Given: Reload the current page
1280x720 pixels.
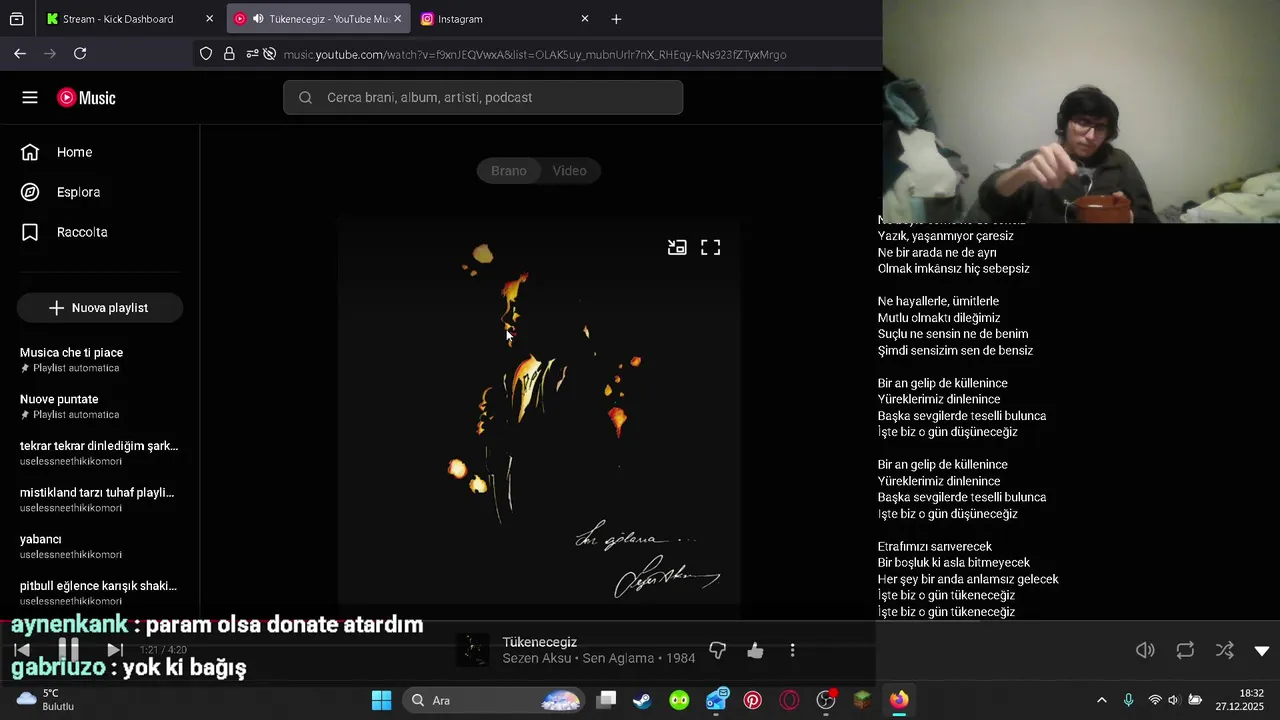Looking at the screenshot, I should click(80, 54).
